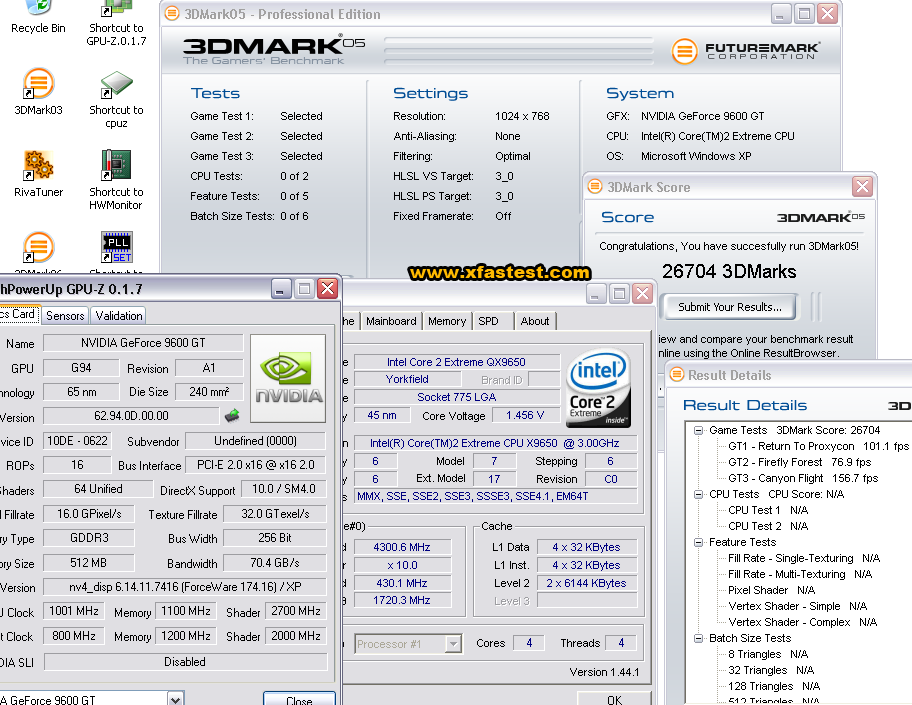The image size is (912, 705).
Task: Select the 8 Triangles row
Action: tap(768, 654)
